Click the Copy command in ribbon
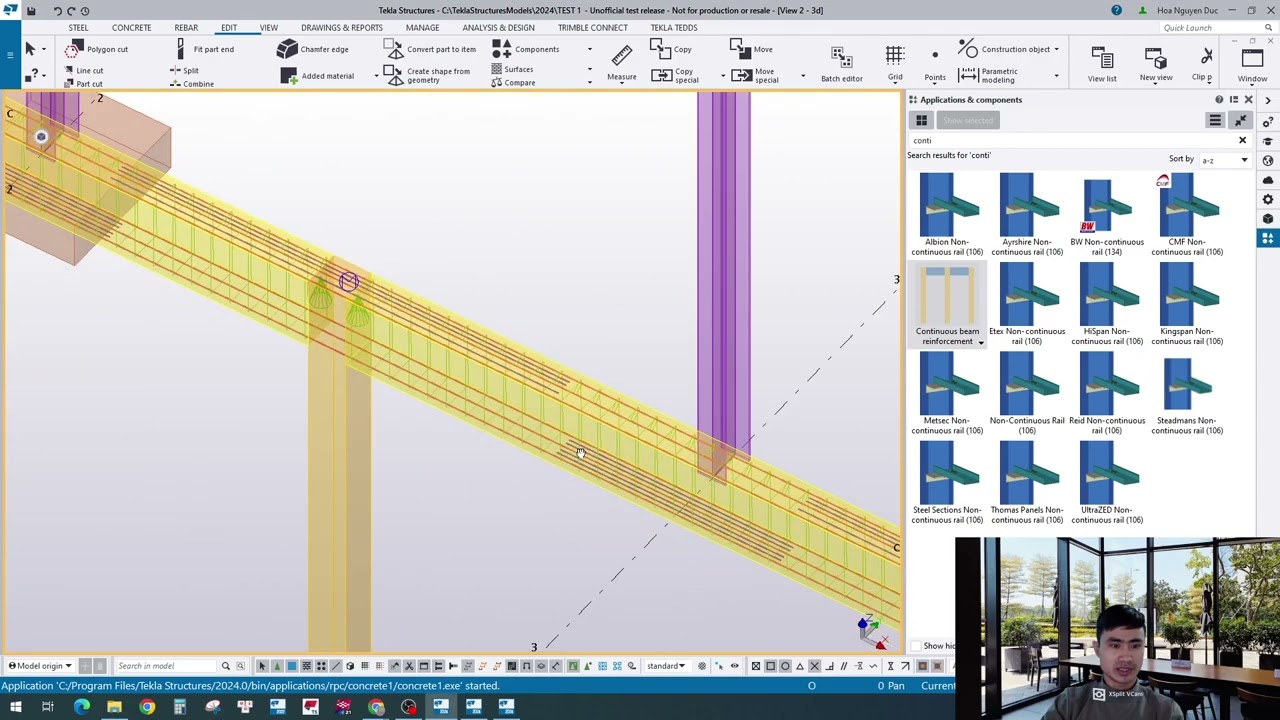The width and height of the screenshot is (1280, 720). click(671, 48)
